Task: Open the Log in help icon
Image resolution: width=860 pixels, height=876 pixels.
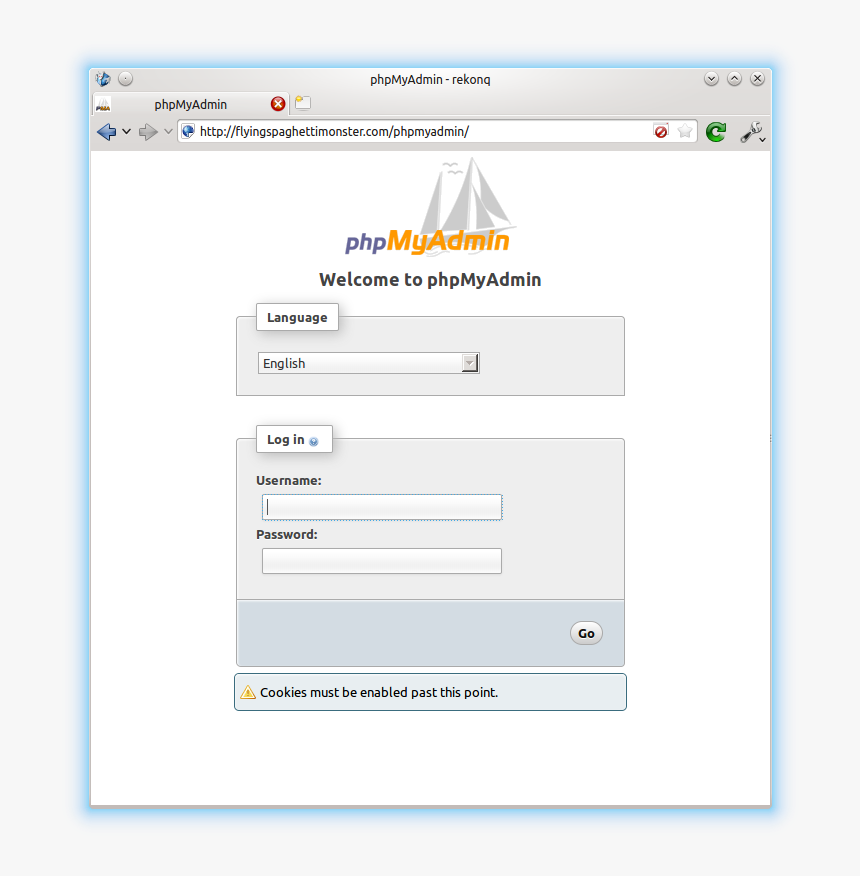Action: [313, 441]
